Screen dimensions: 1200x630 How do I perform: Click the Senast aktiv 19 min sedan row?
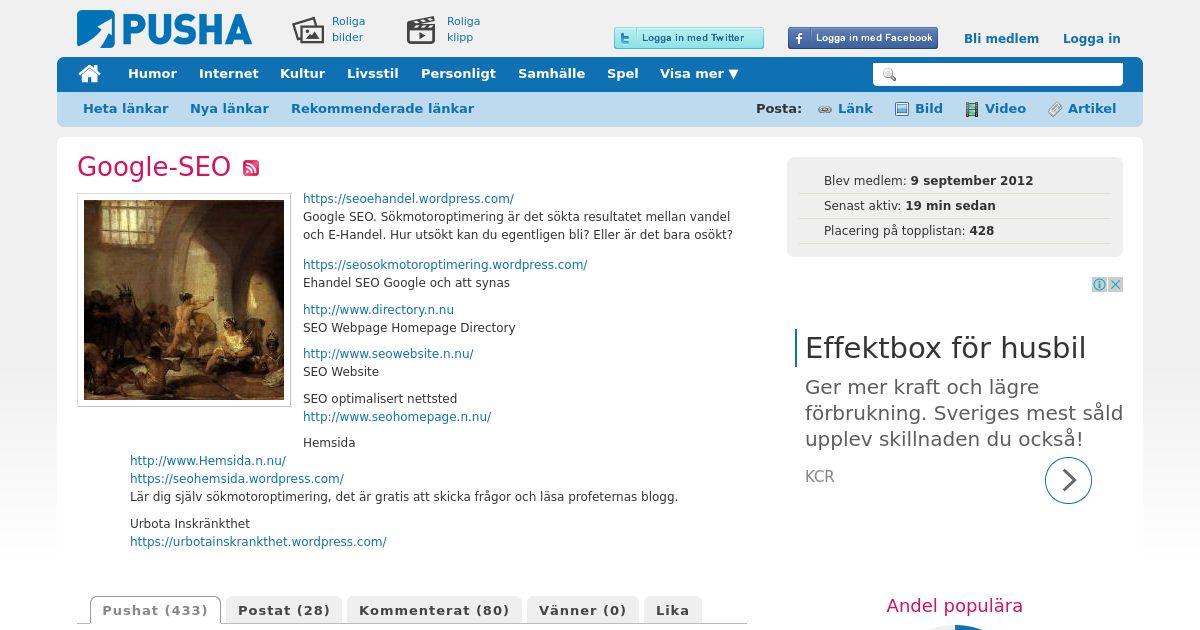tap(954, 206)
